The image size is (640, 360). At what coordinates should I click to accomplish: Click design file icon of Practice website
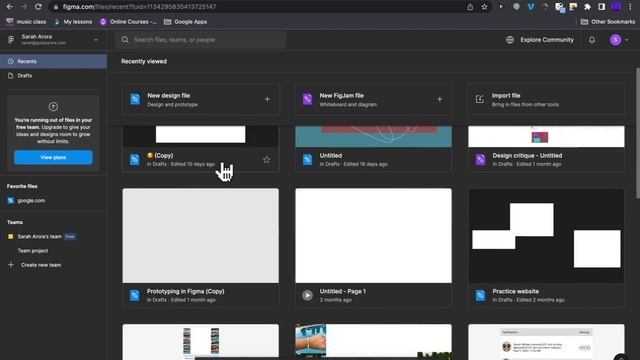480,295
